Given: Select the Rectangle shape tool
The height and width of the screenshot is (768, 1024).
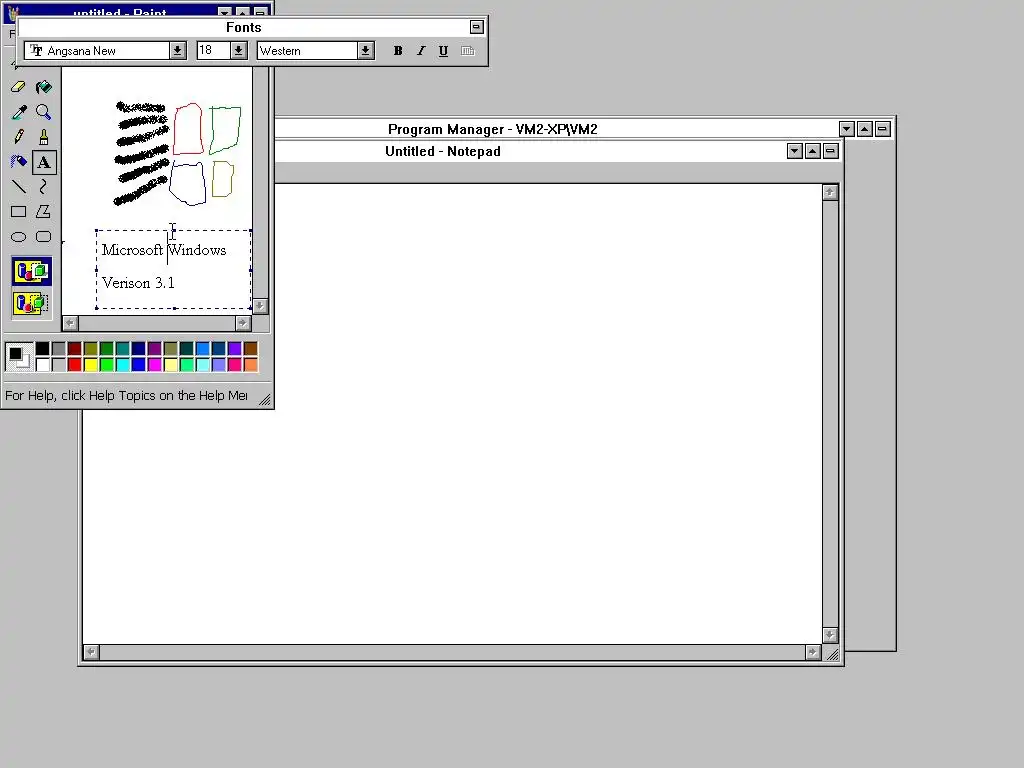Looking at the screenshot, I should coord(18,212).
